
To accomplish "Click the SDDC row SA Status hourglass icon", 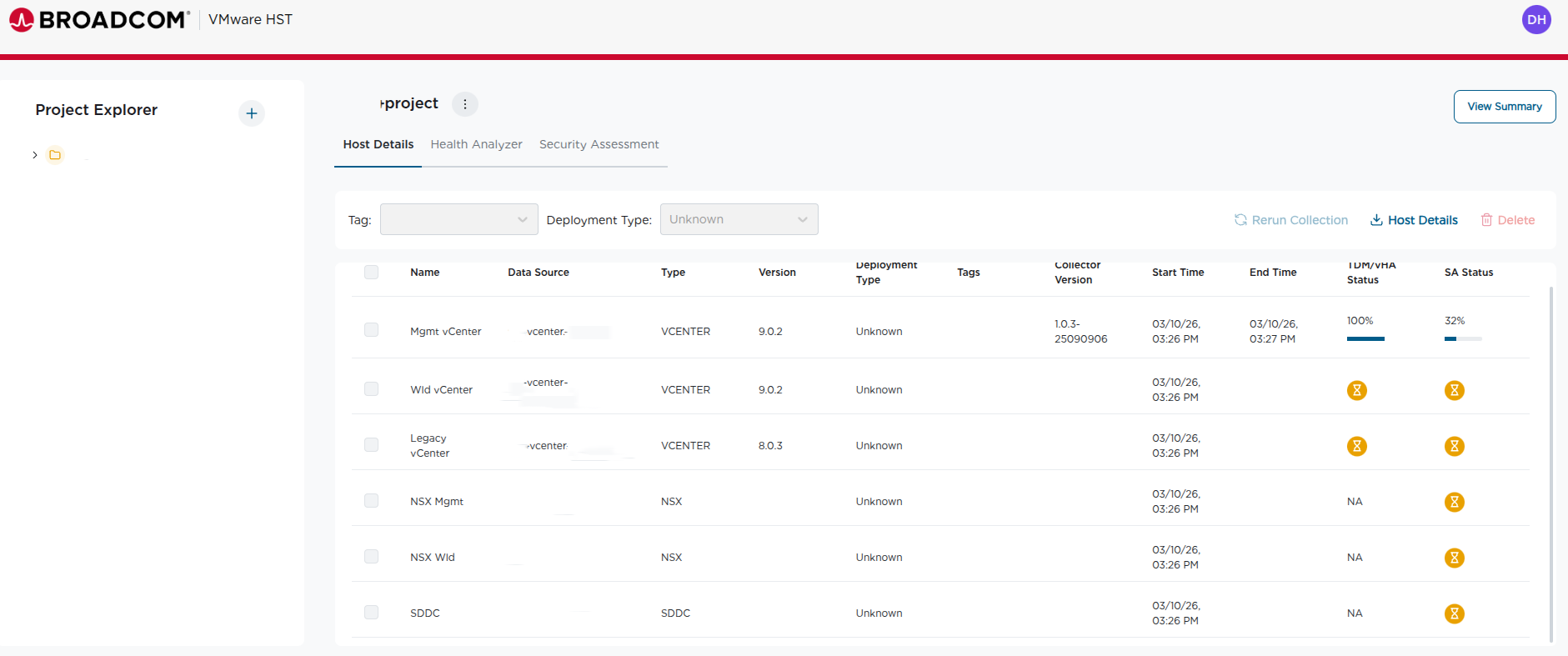I will point(1454,613).
